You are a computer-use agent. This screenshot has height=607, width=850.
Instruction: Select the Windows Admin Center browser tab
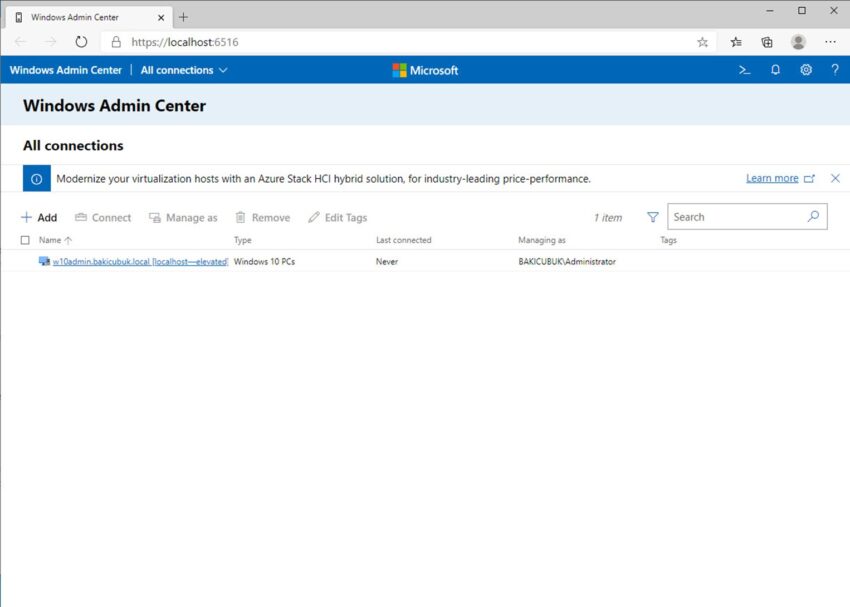80,17
